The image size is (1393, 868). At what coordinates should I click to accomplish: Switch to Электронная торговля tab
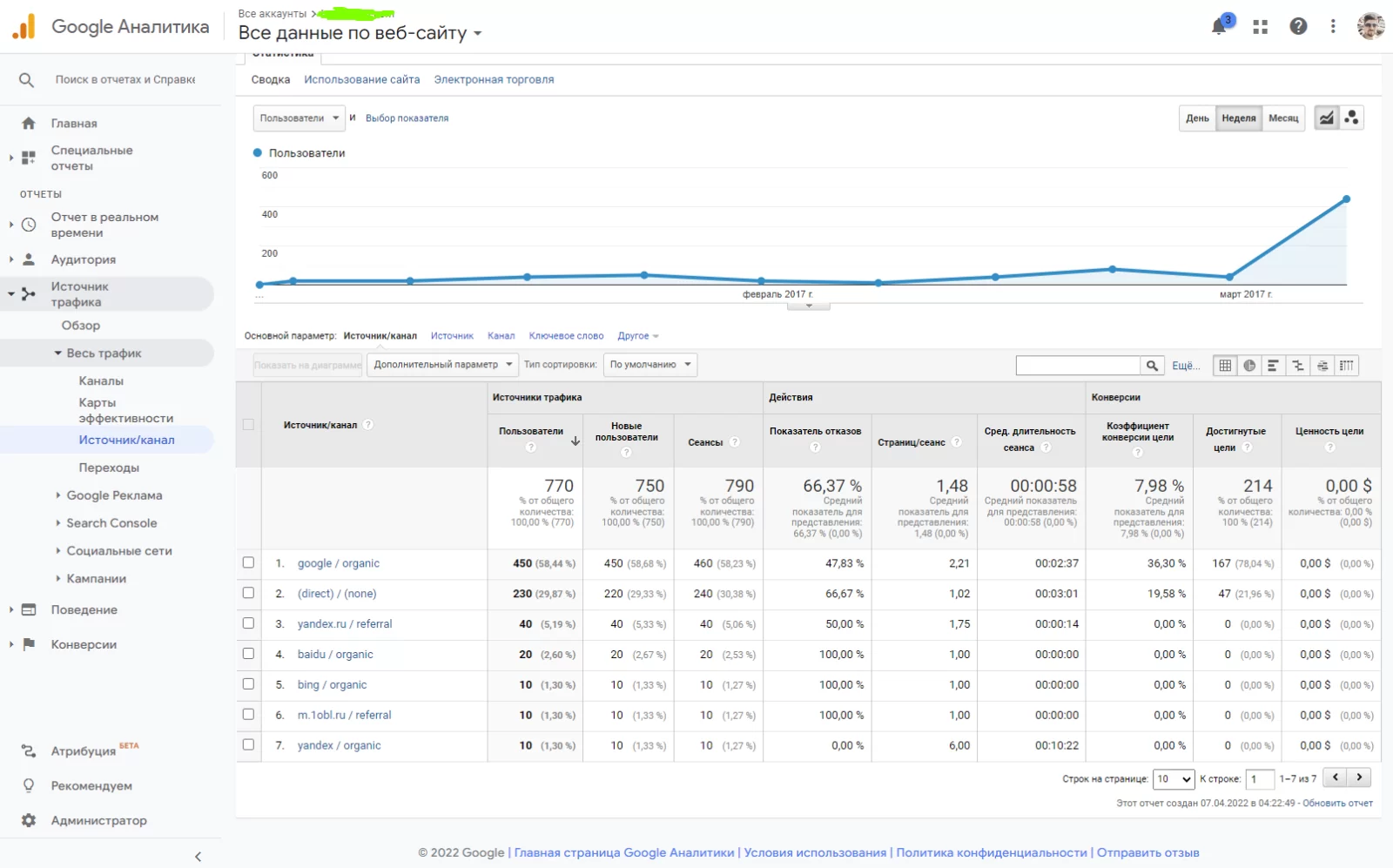tap(494, 80)
